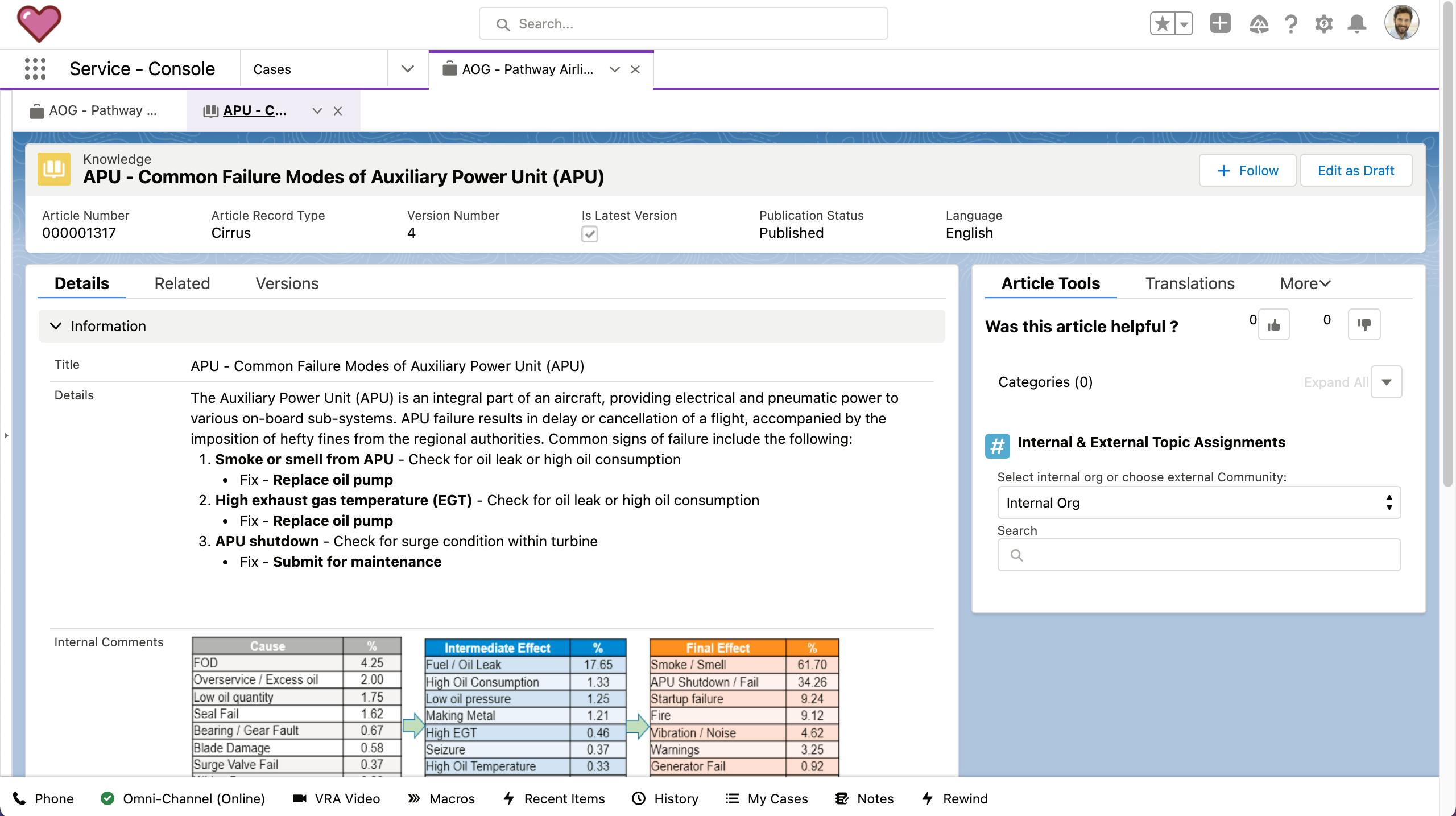Image resolution: width=1456 pixels, height=816 pixels.
Task: Open the Favorites star icon
Action: [1163, 24]
